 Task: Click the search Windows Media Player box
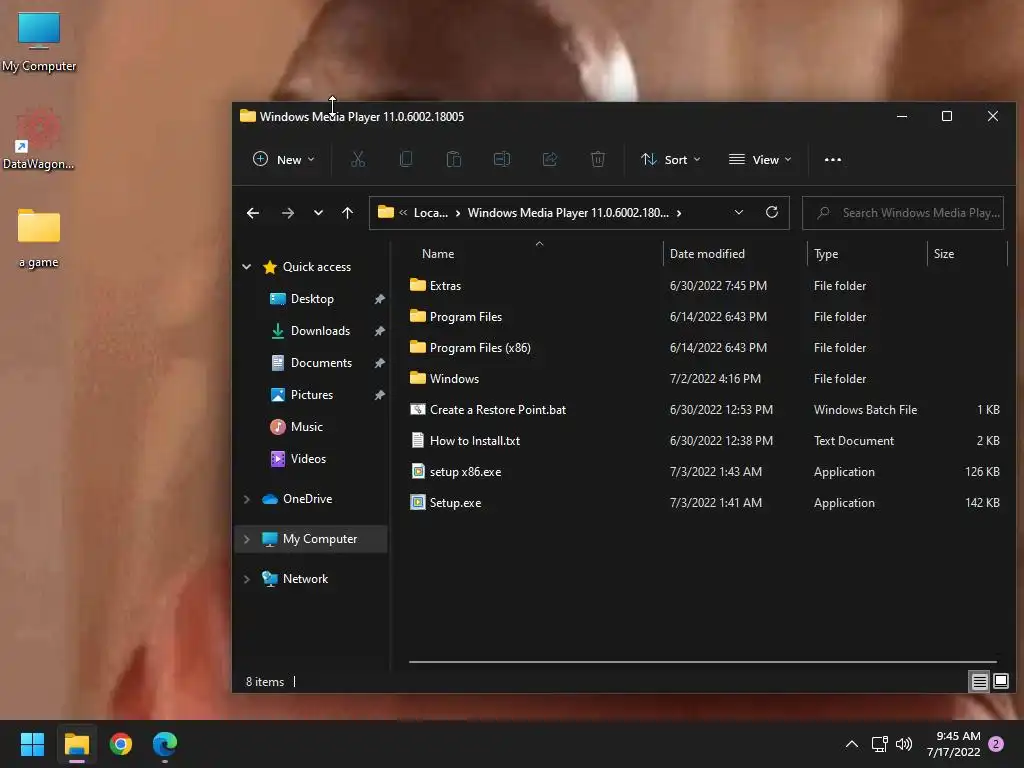point(903,213)
